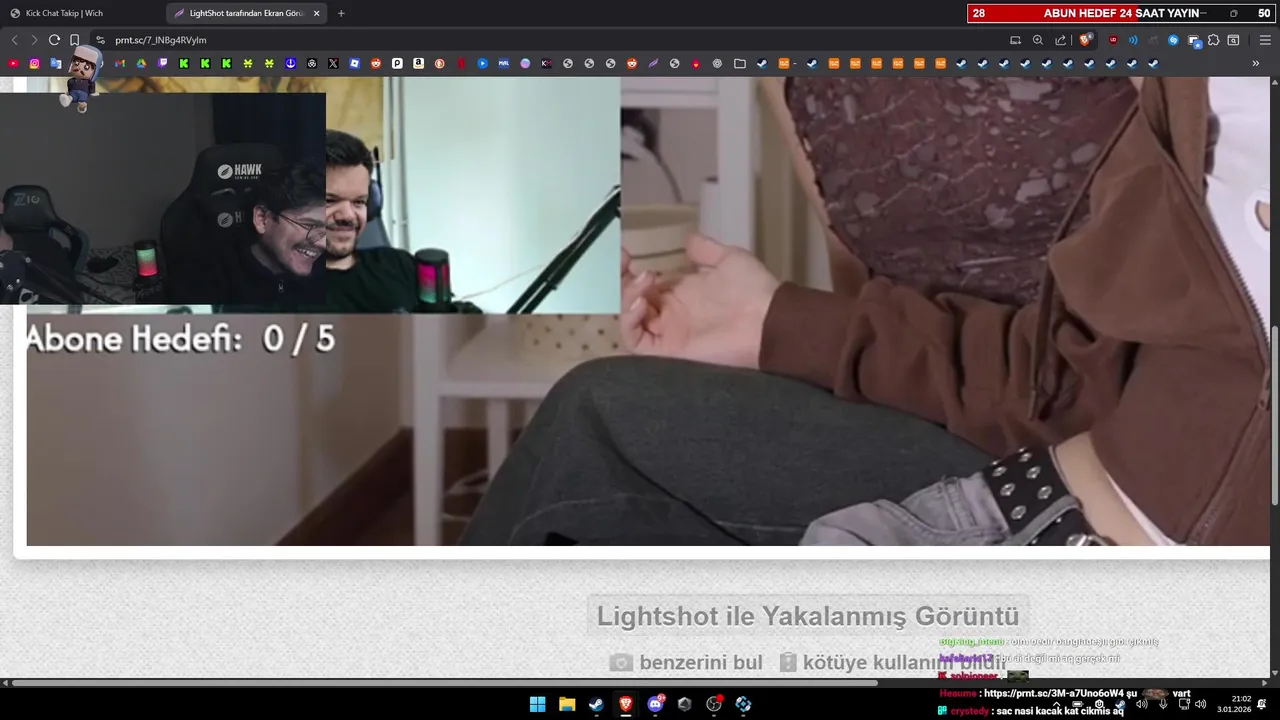Open Discord from taskbar

pyautogui.click(x=655, y=704)
